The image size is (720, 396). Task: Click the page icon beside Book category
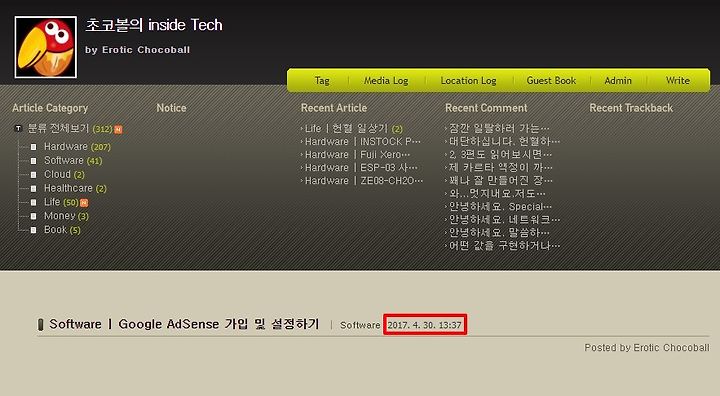(34, 230)
